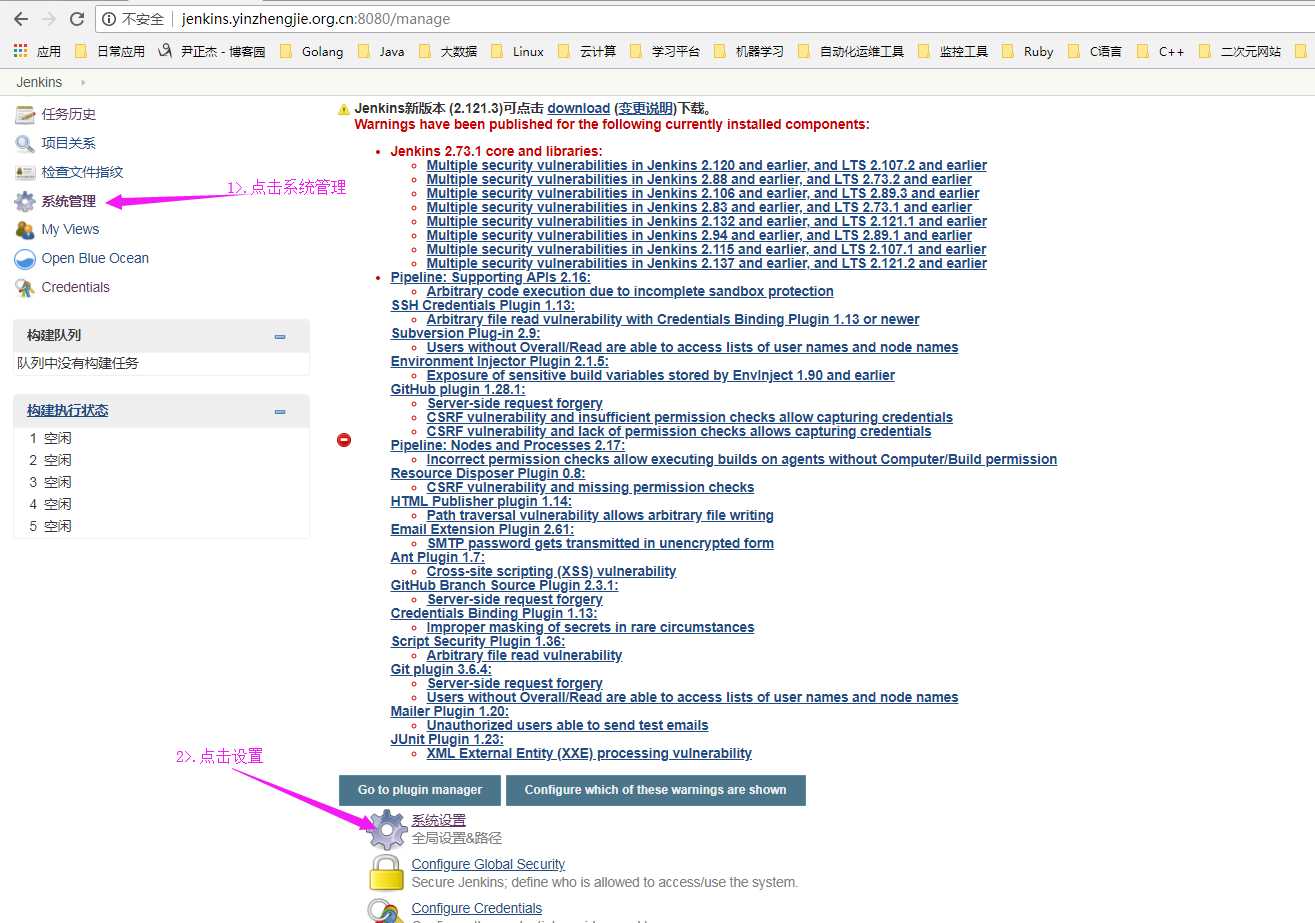Open the Golang bookmark folder
The height and width of the screenshot is (923, 1315).
(311, 51)
